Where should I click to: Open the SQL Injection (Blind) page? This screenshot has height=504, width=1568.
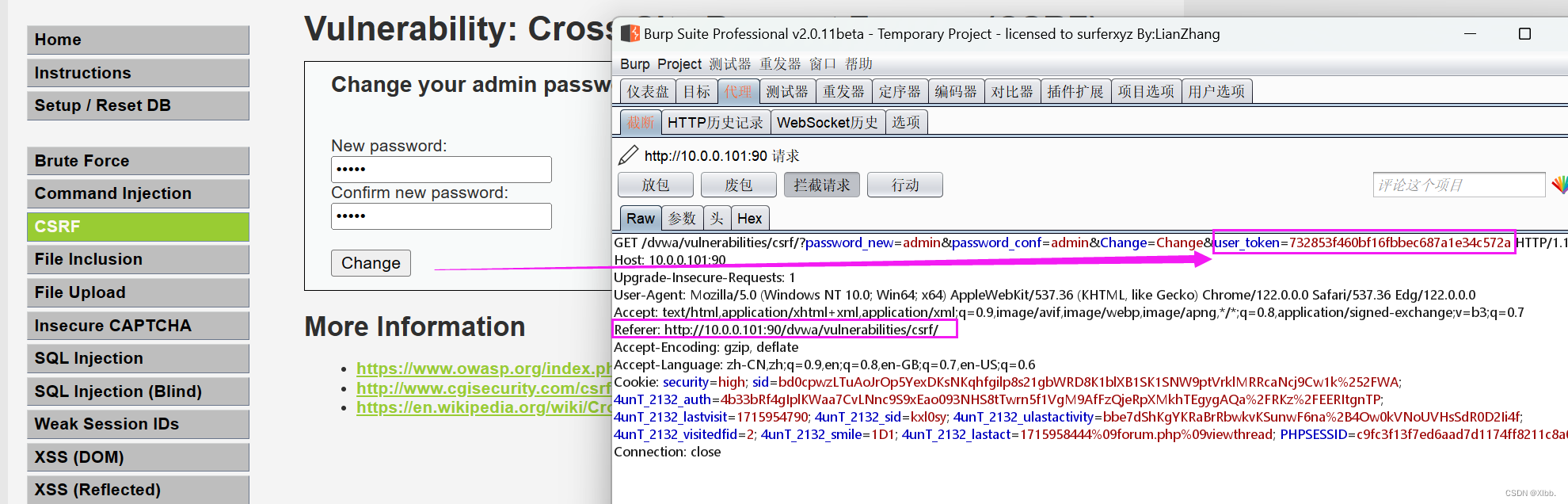138,391
